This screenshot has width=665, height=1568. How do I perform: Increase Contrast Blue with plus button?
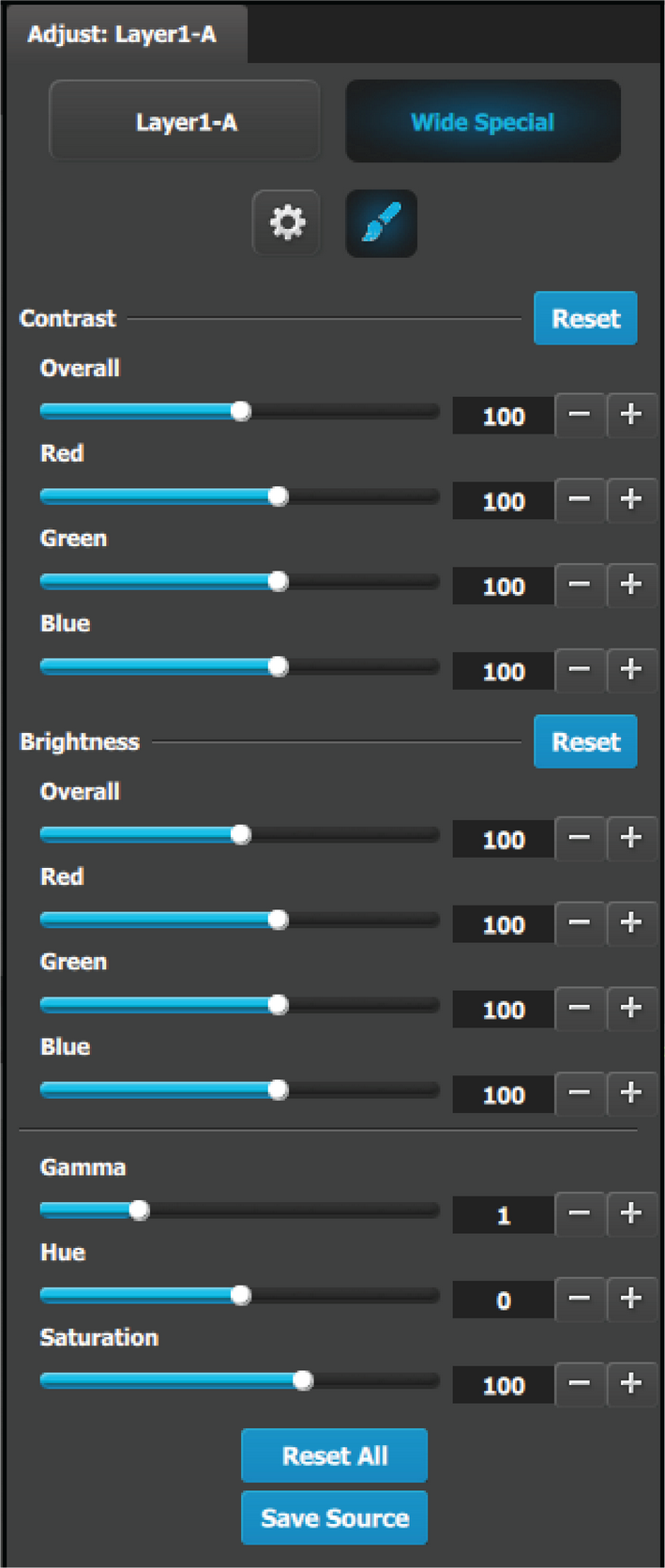(631, 669)
